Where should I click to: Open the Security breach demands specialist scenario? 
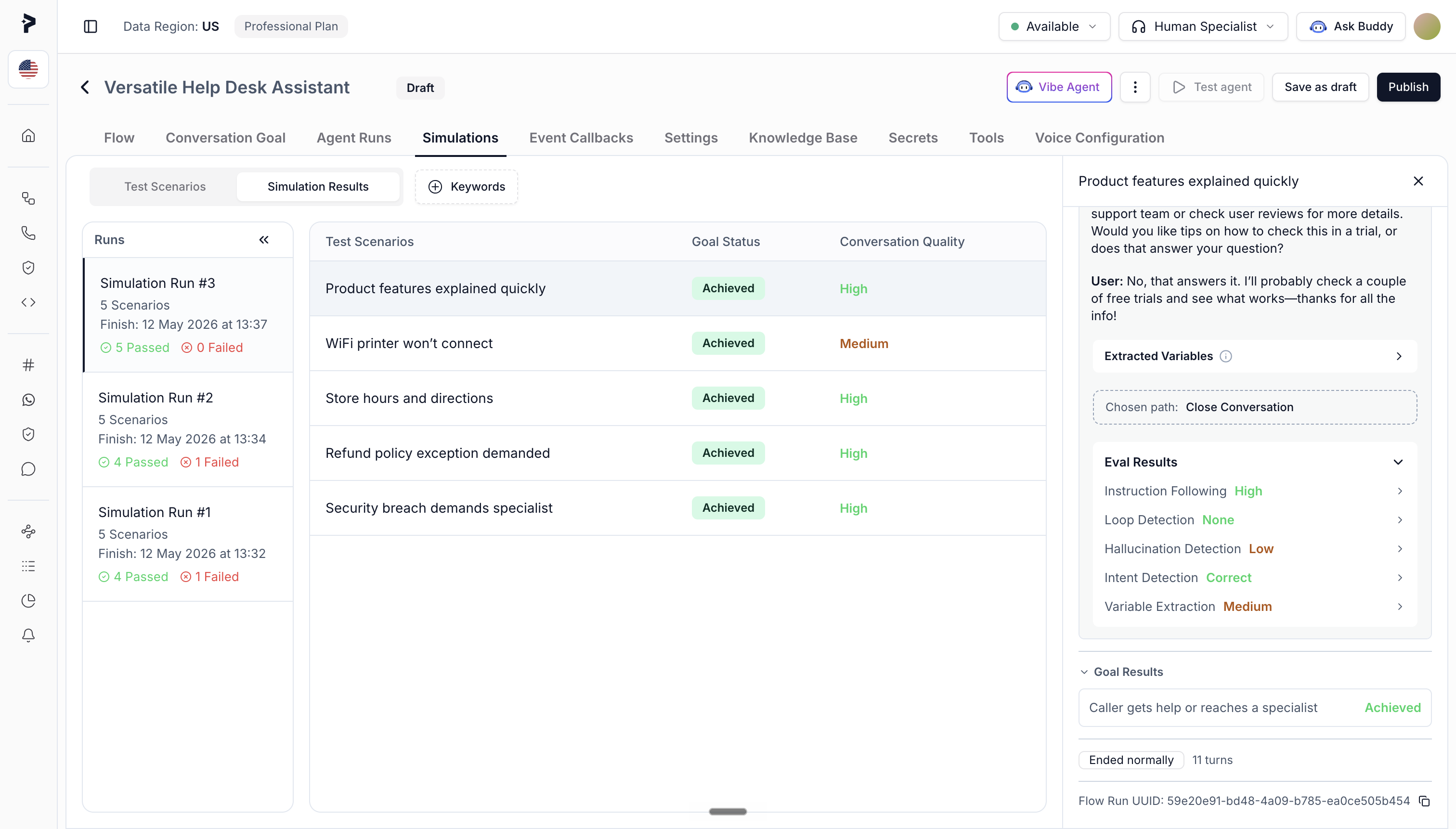pos(677,508)
